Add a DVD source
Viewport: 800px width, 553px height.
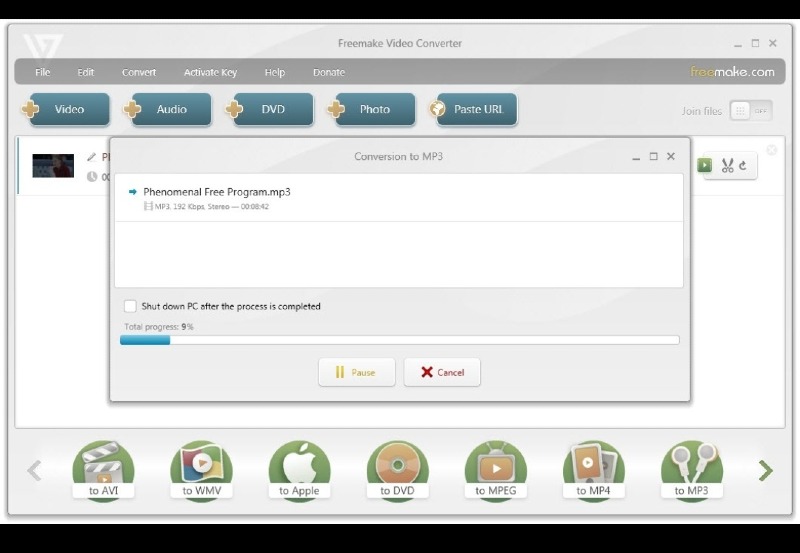coord(270,109)
